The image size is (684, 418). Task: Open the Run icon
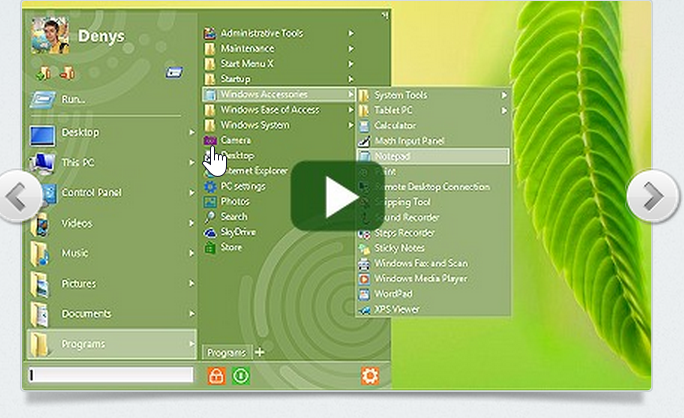tap(42, 99)
